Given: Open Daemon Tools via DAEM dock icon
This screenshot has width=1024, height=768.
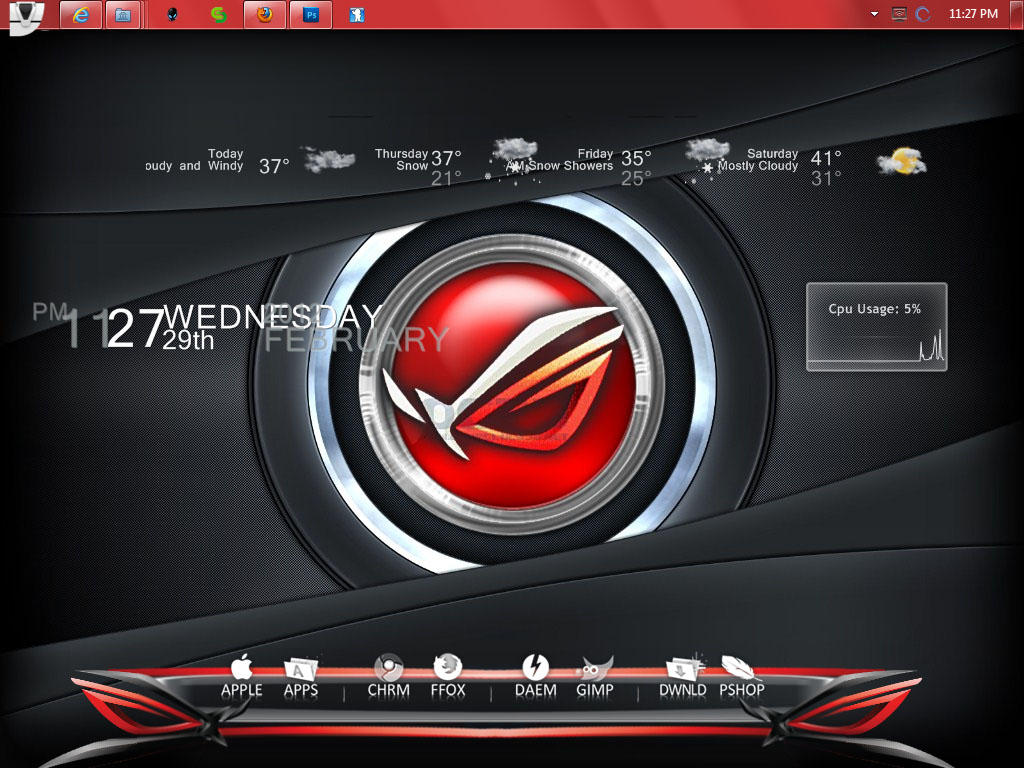Looking at the screenshot, I should pos(536,676).
